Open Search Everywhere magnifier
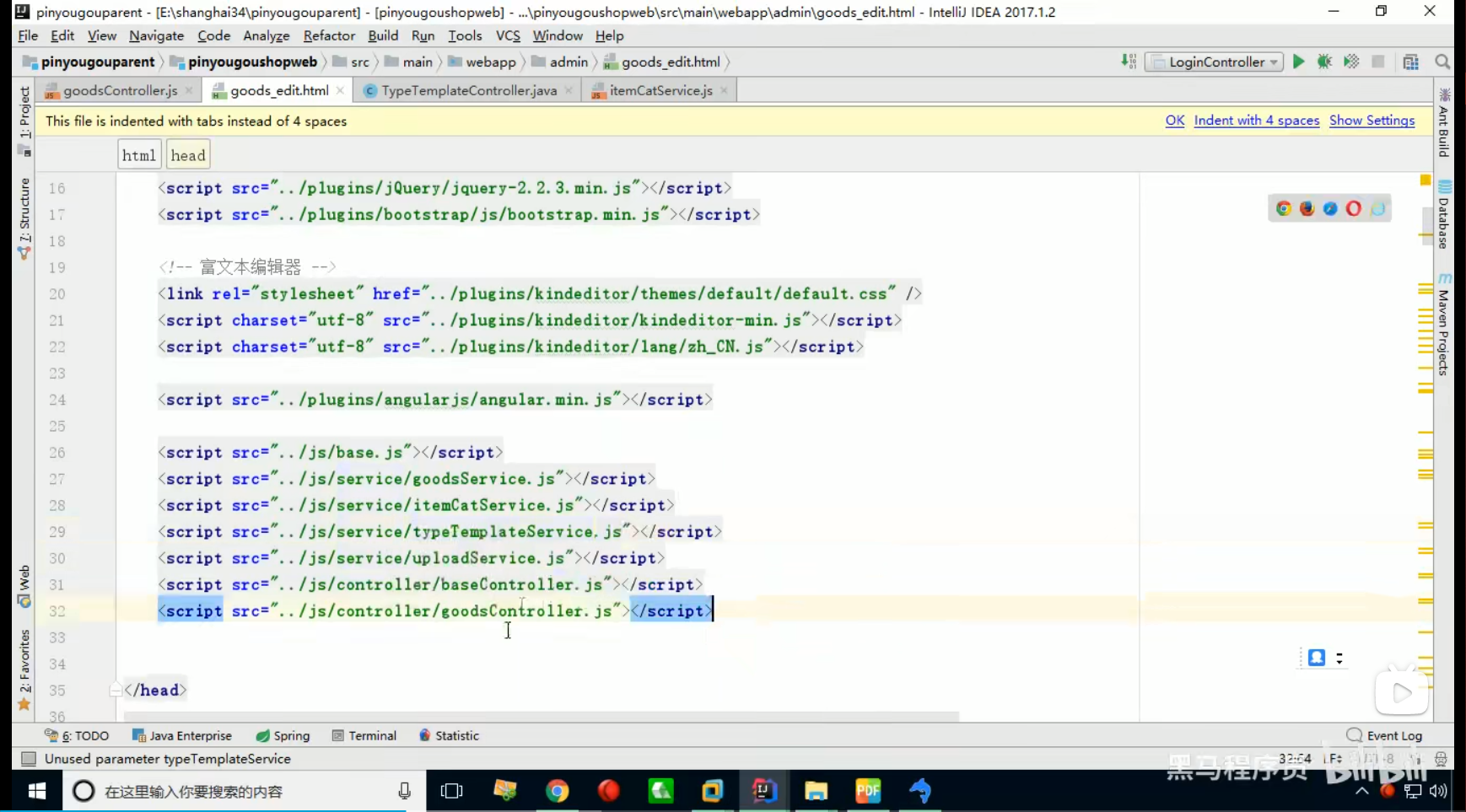Image resolution: width=1466 pixels, height=812 pixels. [x=1442, y=62]
